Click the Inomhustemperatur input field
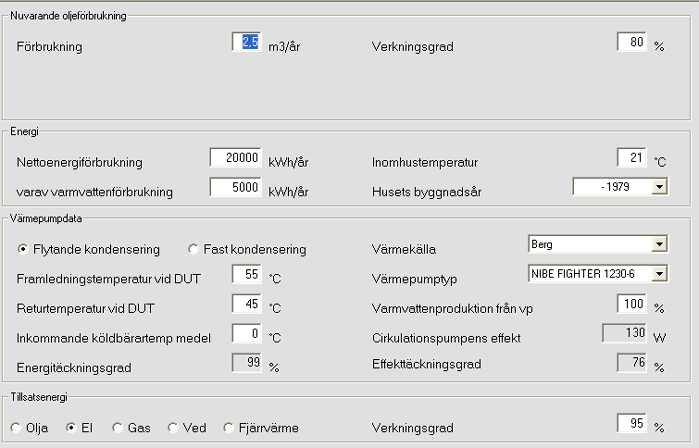This screenshot has width=699, height=448. (x=632, y=158)
